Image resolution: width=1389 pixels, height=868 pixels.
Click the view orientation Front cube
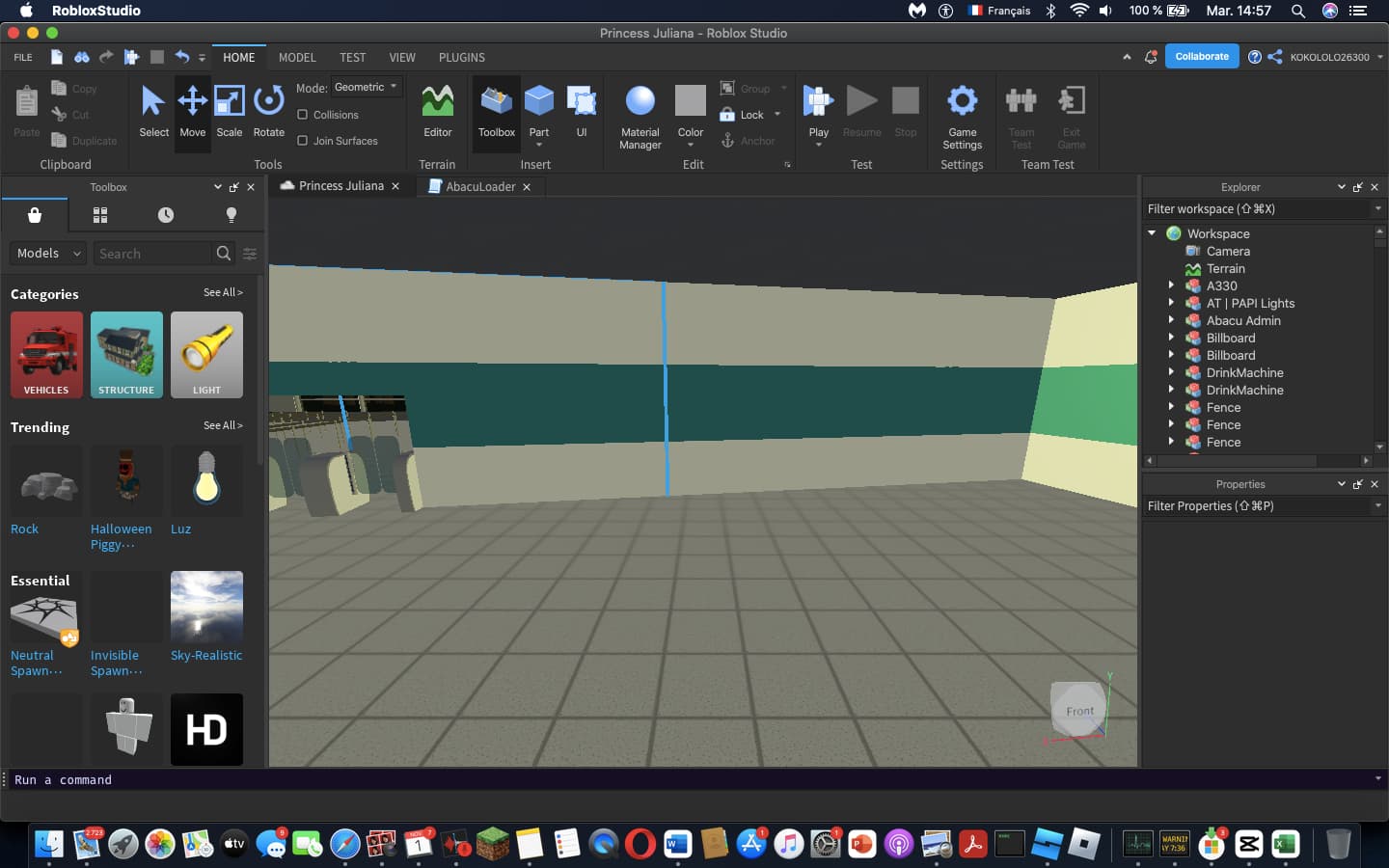click(x=1078, y=711)
